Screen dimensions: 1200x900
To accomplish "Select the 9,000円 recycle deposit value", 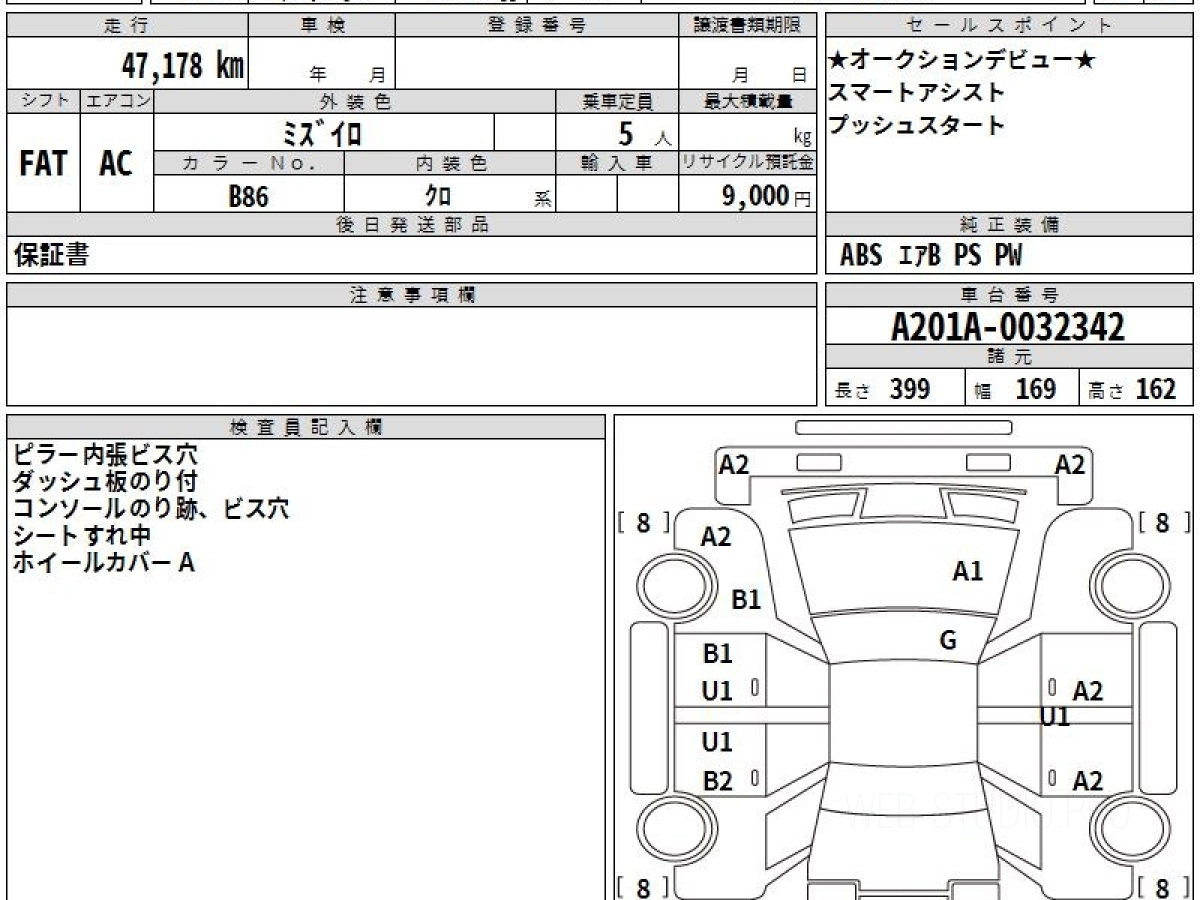I will [x=767, y=196].
